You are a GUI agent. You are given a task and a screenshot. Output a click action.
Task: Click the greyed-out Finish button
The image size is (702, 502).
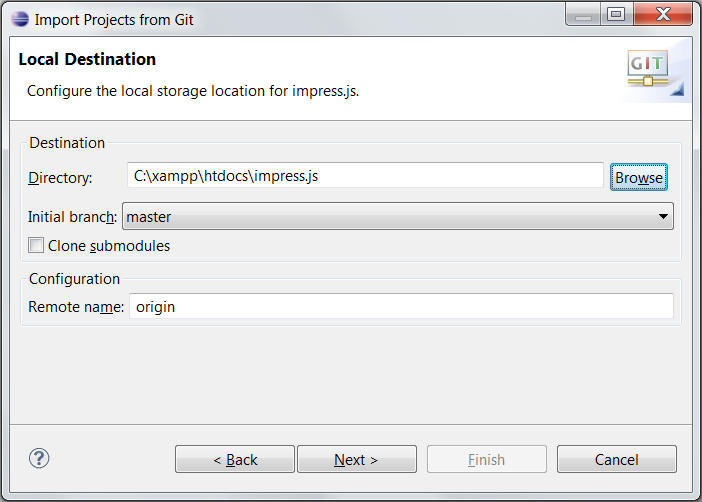[487, 459]
